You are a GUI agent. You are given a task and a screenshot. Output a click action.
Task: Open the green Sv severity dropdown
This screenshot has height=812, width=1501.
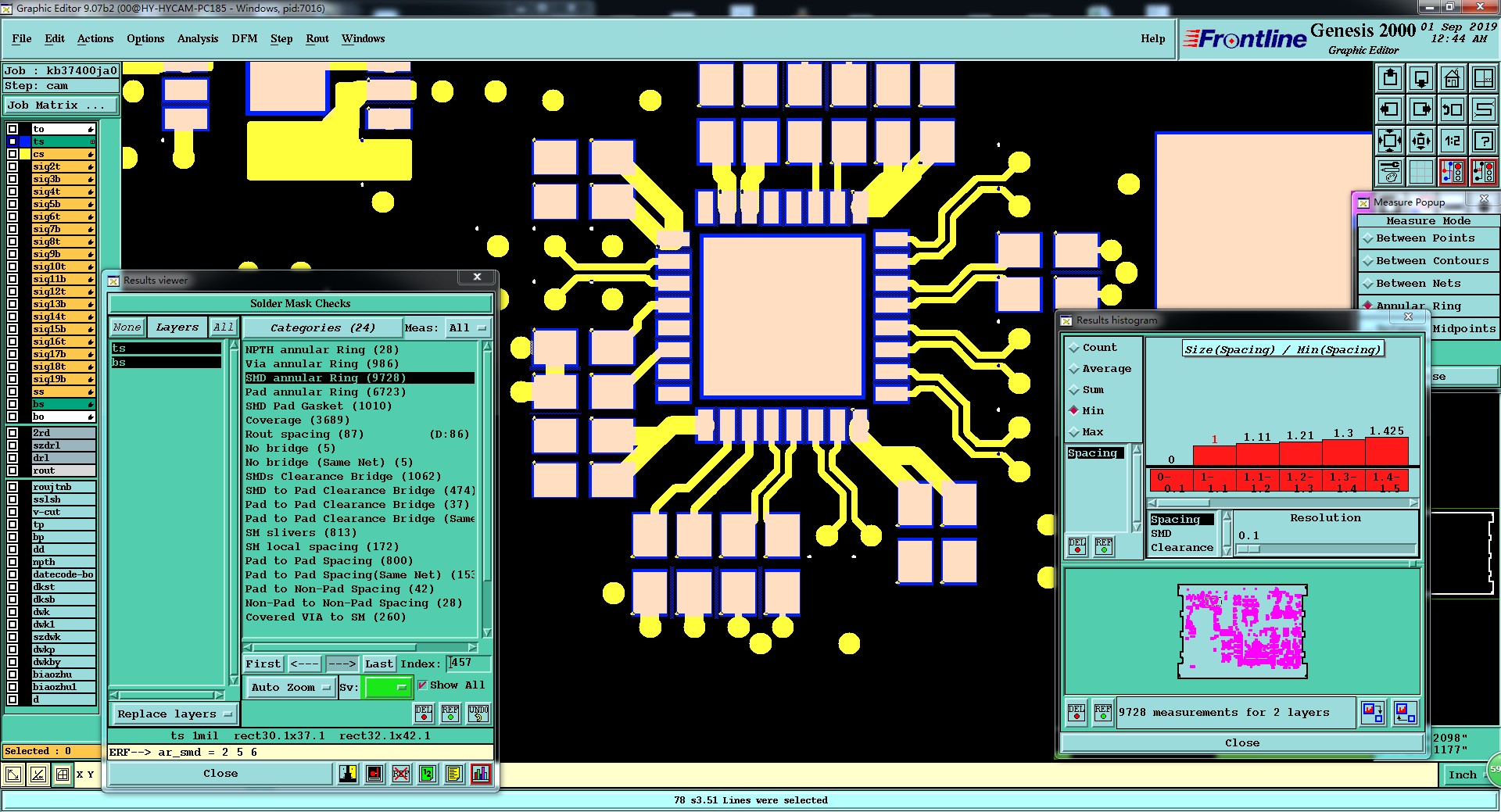[x=387, y=688]
